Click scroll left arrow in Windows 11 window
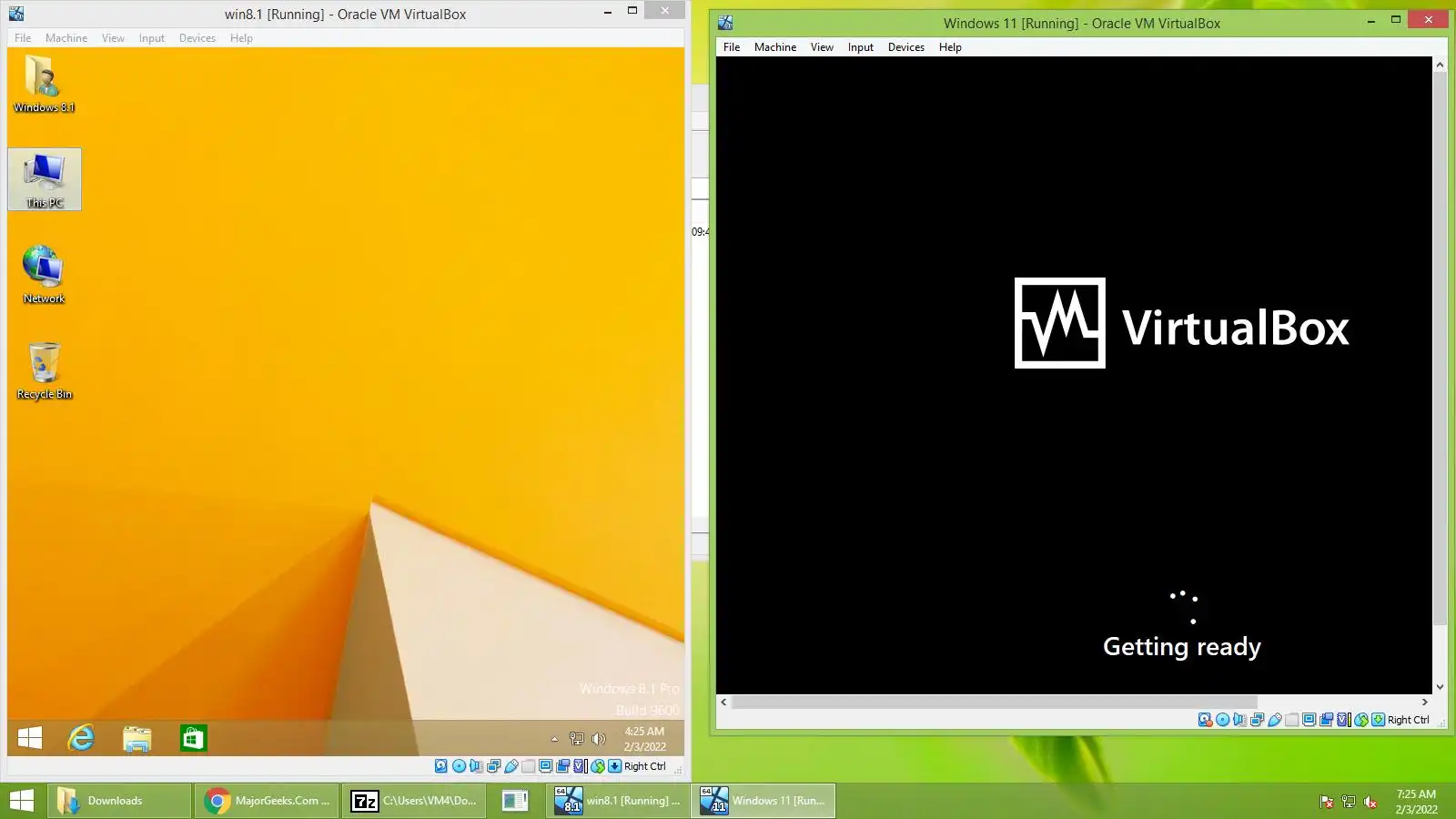 coord(723,702)
